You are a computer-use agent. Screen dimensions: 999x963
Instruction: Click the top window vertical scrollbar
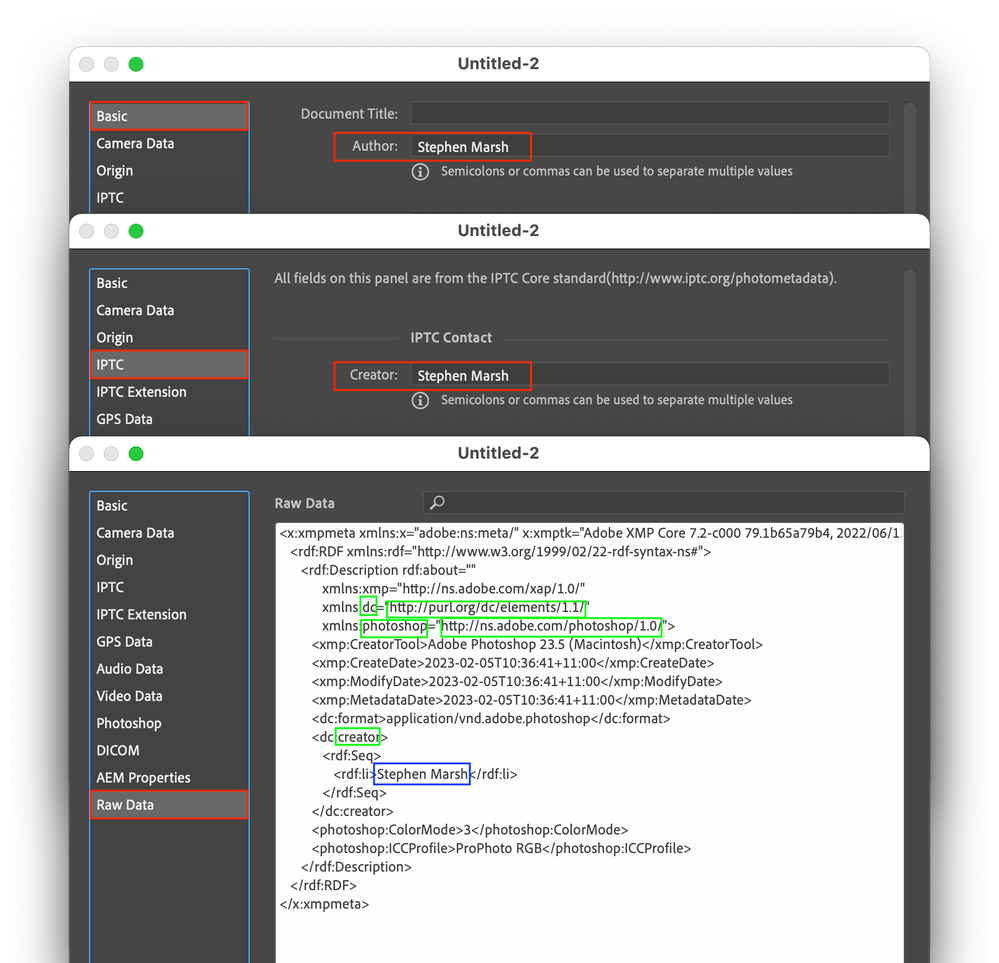(910, 158)
